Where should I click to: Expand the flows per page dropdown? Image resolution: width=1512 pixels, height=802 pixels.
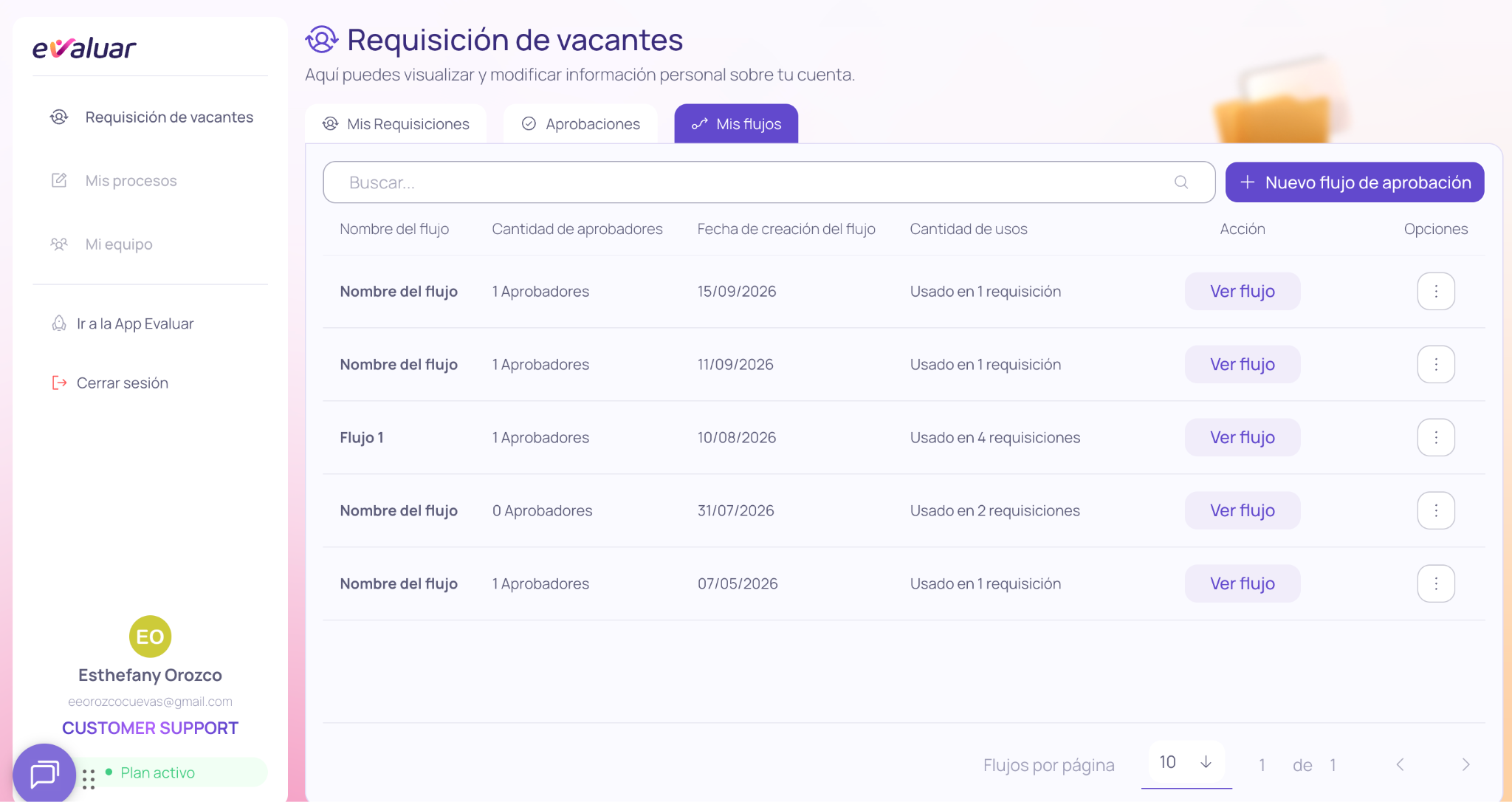click(x=1186, y=763)
